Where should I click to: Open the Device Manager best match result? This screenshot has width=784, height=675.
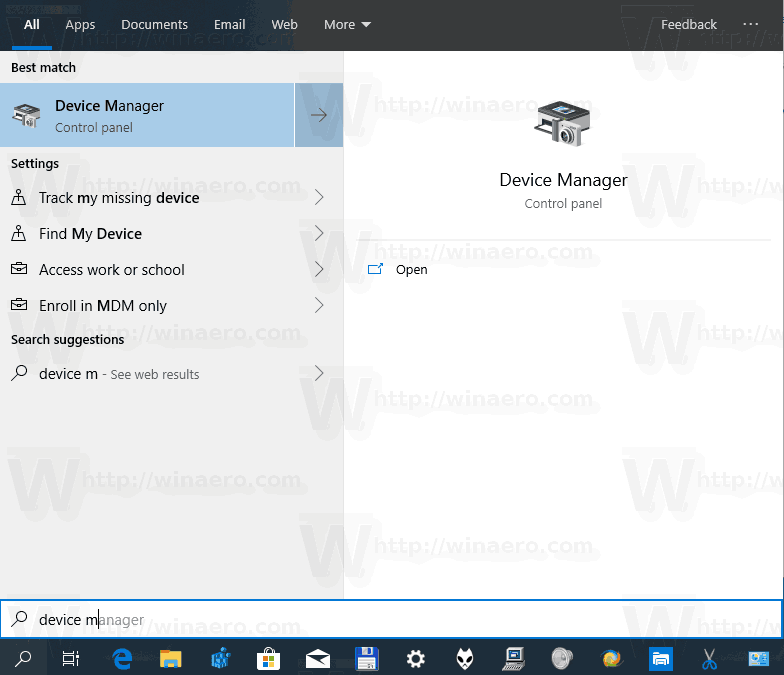tap(147, 115)
